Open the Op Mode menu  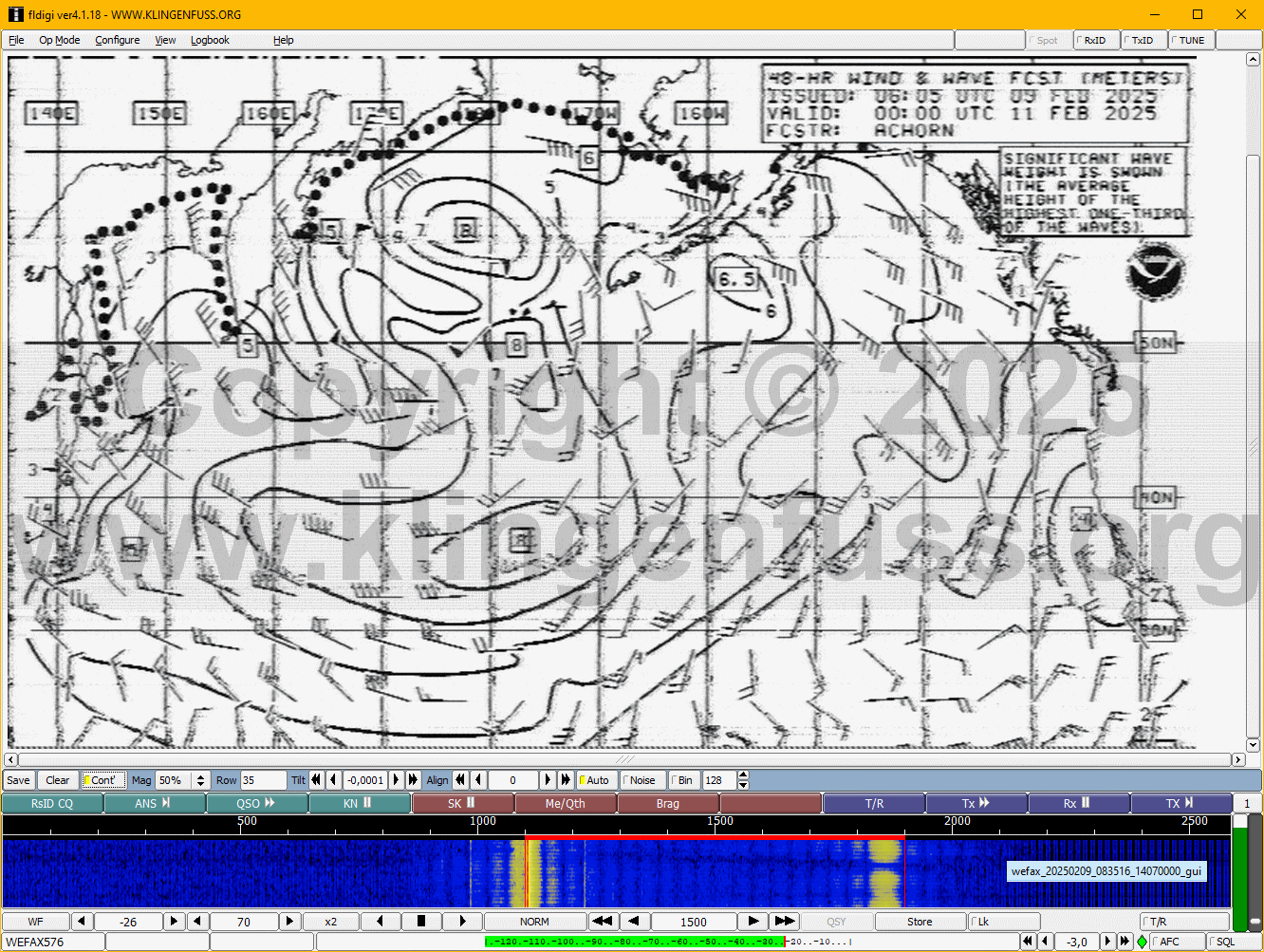pos(59,40)
